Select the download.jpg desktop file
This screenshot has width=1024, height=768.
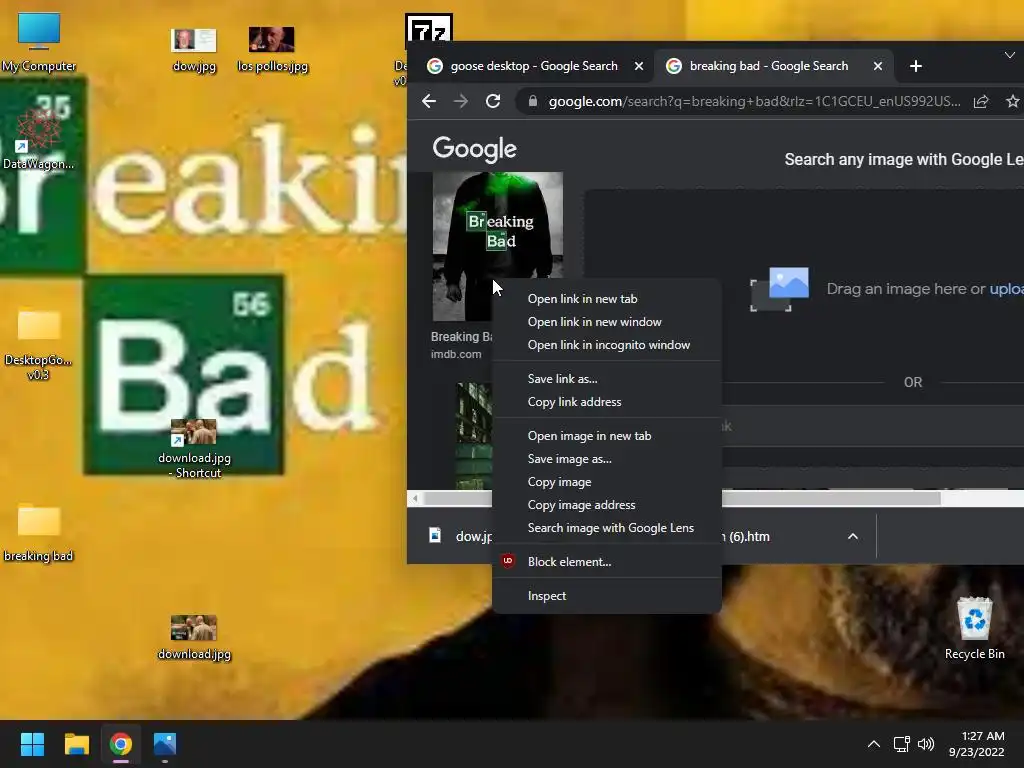(x=194, y=638)
